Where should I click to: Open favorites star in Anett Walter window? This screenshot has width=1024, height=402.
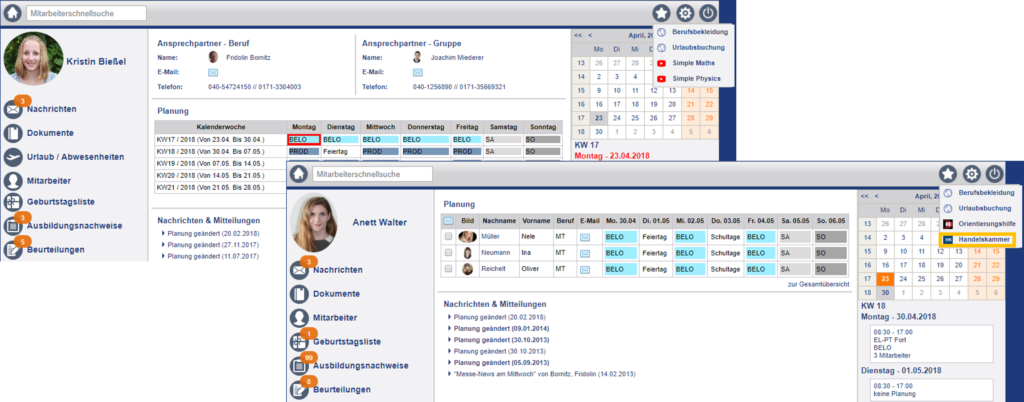948,174
